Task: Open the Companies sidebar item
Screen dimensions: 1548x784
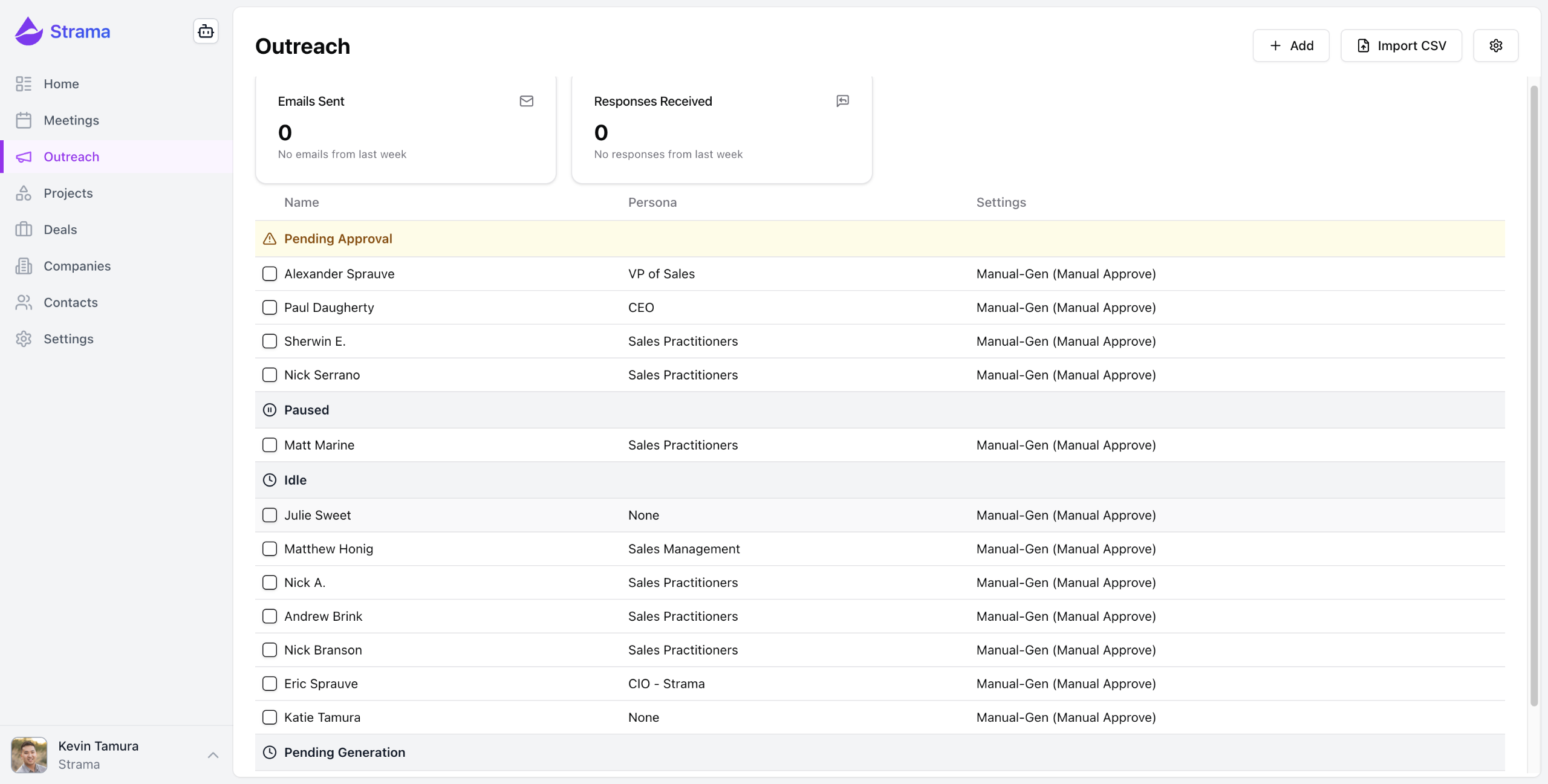Action: [x=77, y=266]
